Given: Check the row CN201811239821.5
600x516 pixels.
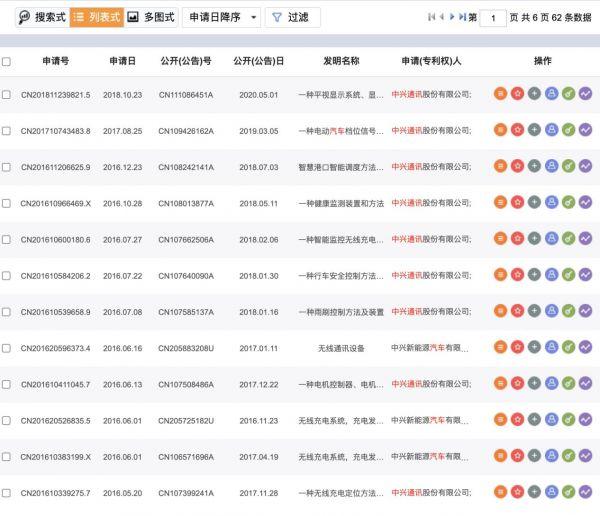Looking at the screenshot, I should coord(6,95).
